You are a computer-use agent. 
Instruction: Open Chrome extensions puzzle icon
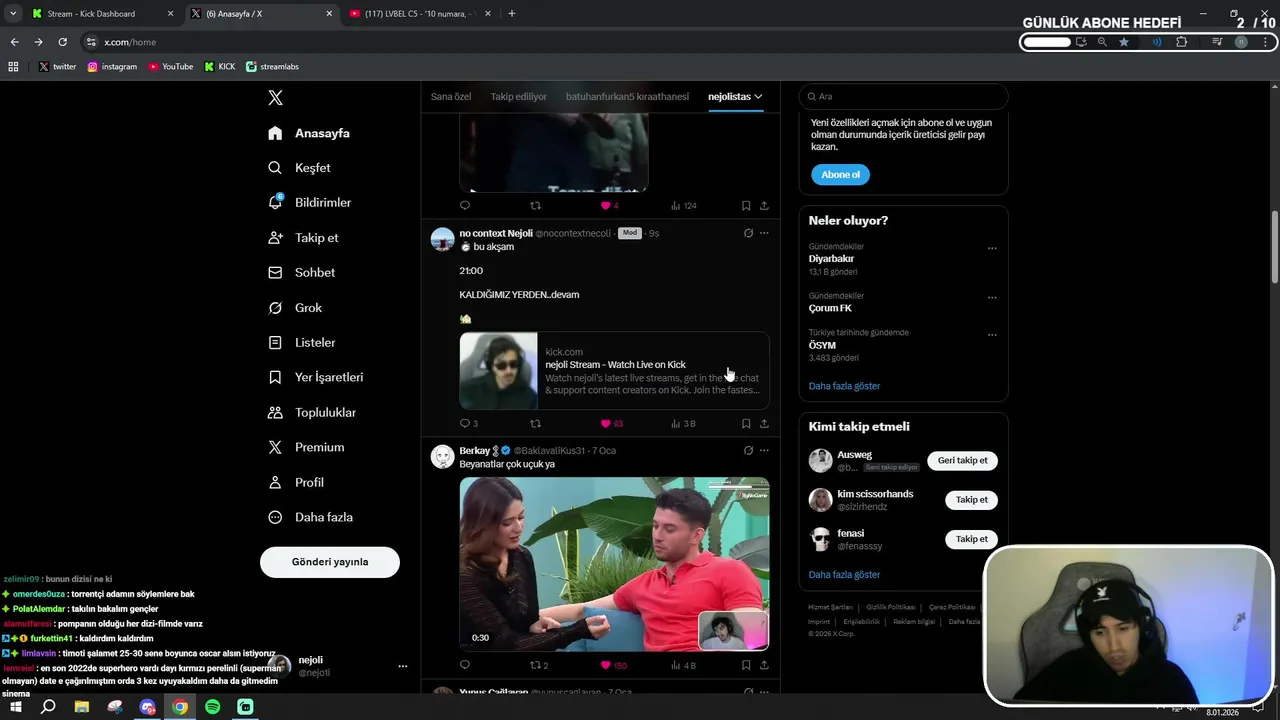coord(1182,42)
